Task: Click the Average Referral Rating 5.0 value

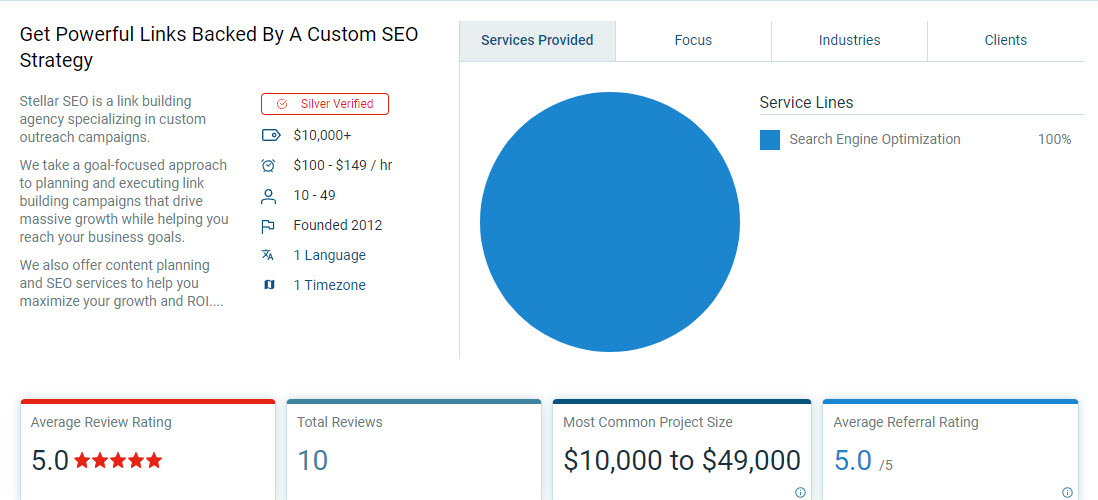Action: pyautogui.click(x=853, y=460)
